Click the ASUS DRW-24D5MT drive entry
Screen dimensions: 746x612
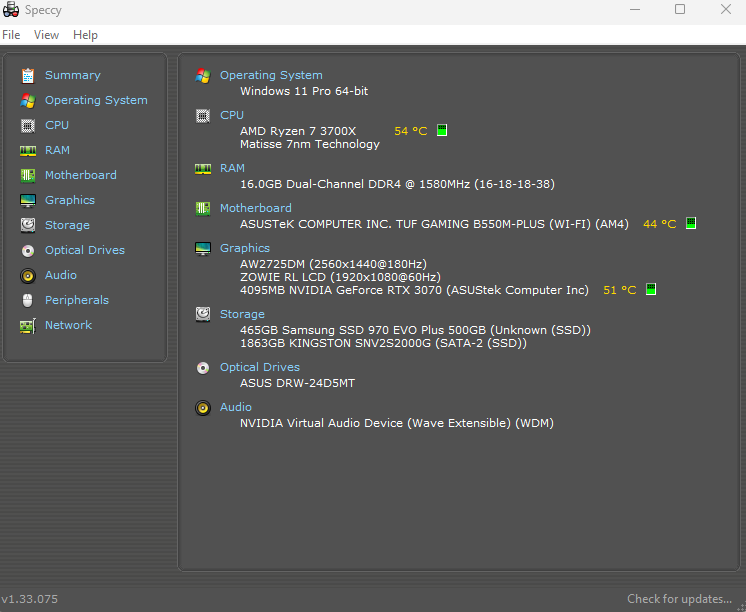(x=297, y=383)
